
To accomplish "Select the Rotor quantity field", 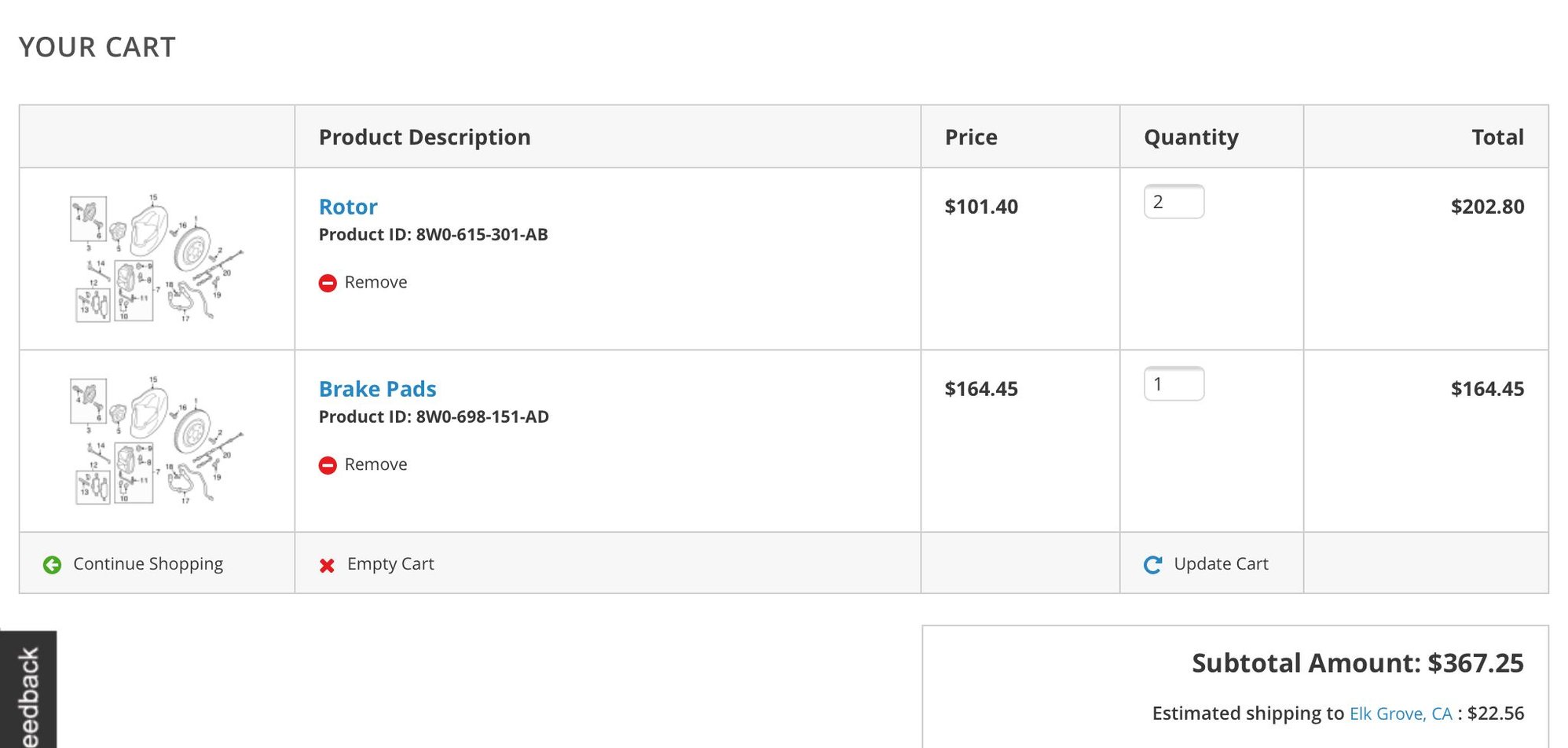I will tap(1174, 202).
